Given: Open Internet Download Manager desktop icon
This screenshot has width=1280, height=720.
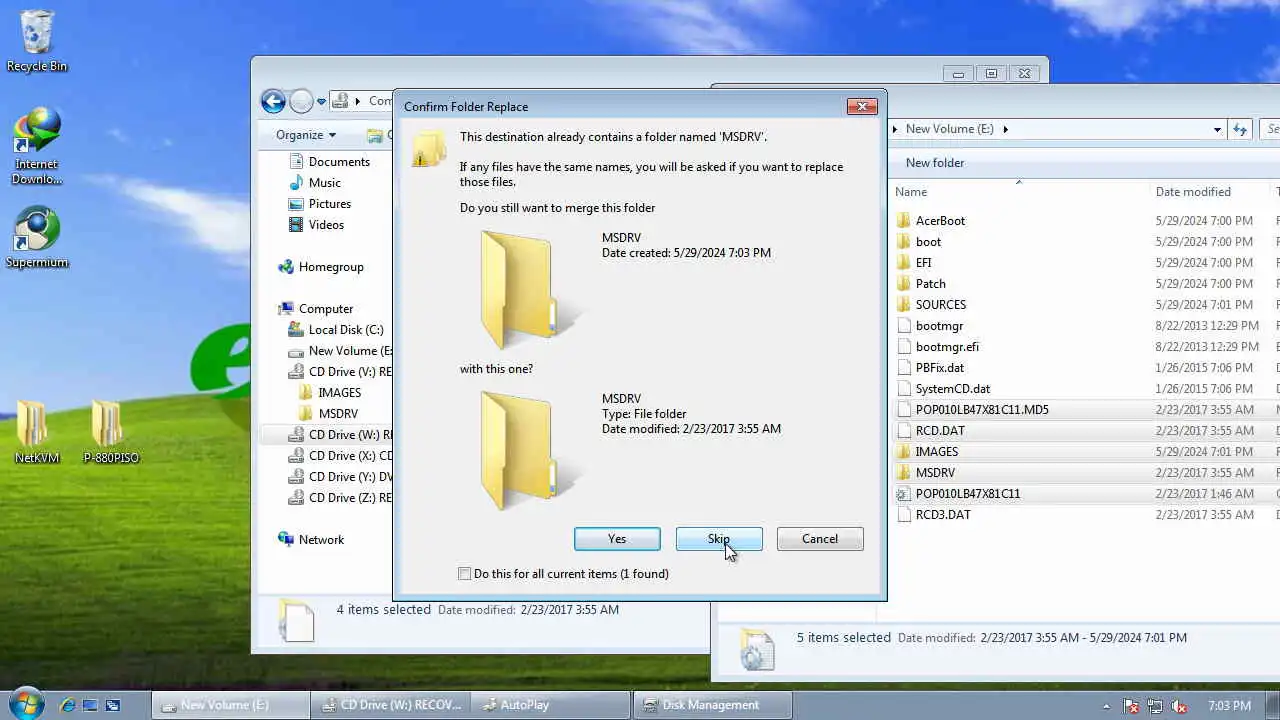Looking at the screenshot, I should coord(37,147).
